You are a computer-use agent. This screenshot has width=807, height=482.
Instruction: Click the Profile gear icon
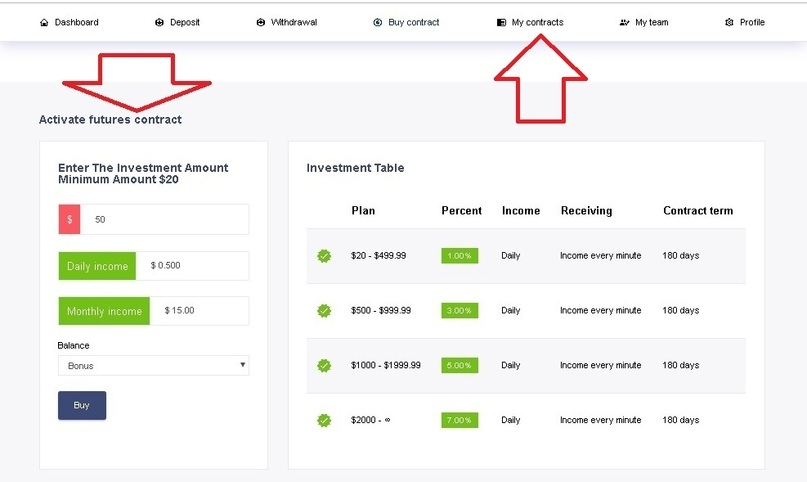point(729,22)
